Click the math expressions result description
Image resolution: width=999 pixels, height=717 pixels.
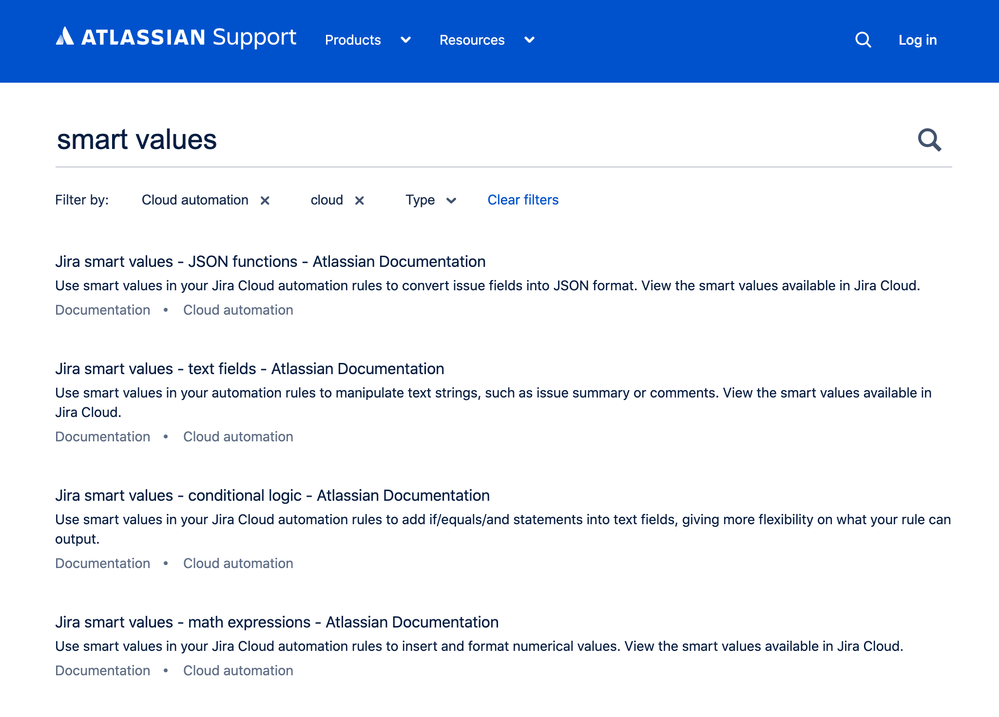click(479, 646)
